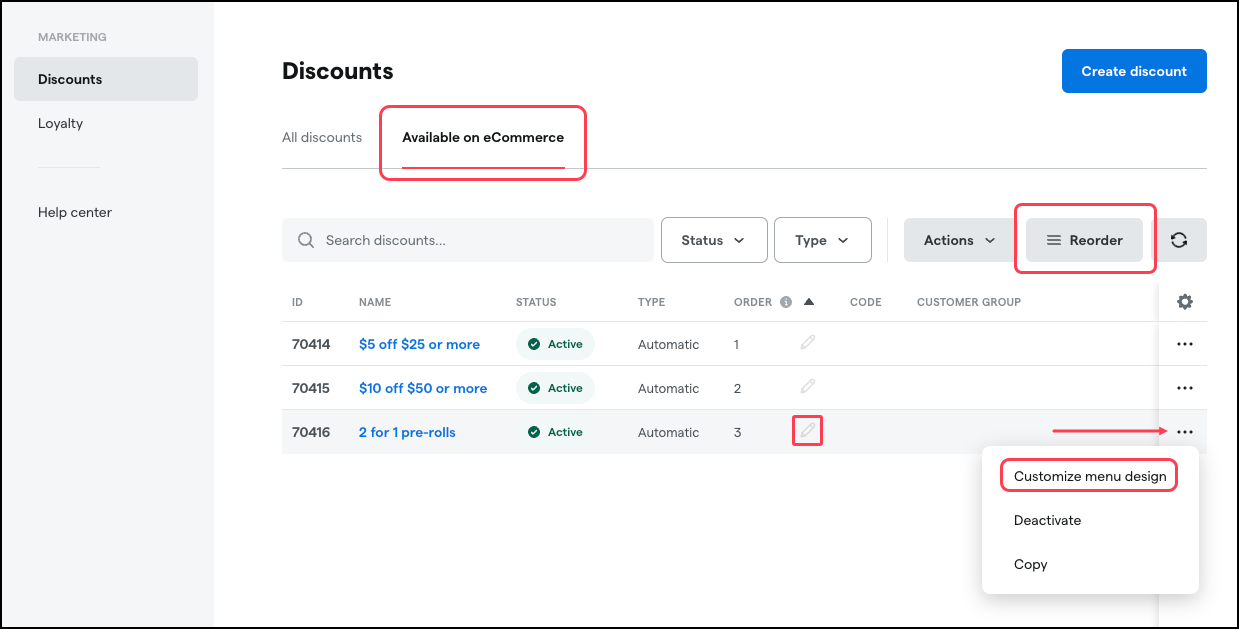Click the STATUS column header

(536, 302)
